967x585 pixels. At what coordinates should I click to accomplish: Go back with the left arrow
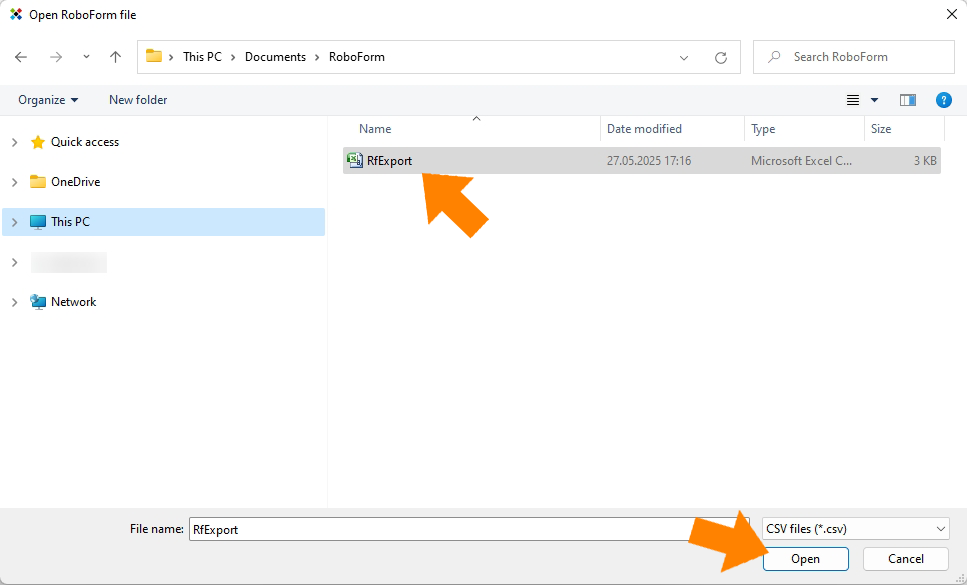pyautogui.click(x=21, y=57)
